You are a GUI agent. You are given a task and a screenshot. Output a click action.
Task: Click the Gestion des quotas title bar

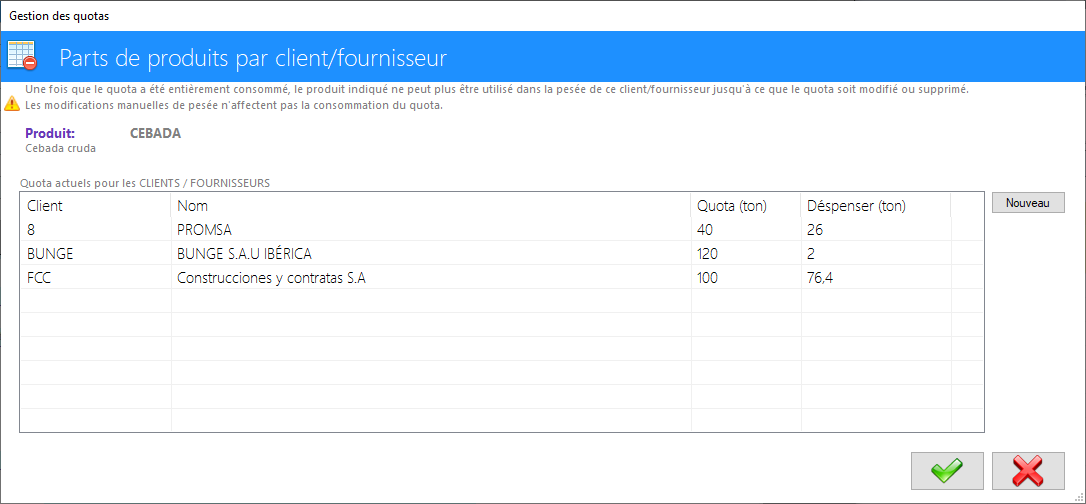point(543,15)
